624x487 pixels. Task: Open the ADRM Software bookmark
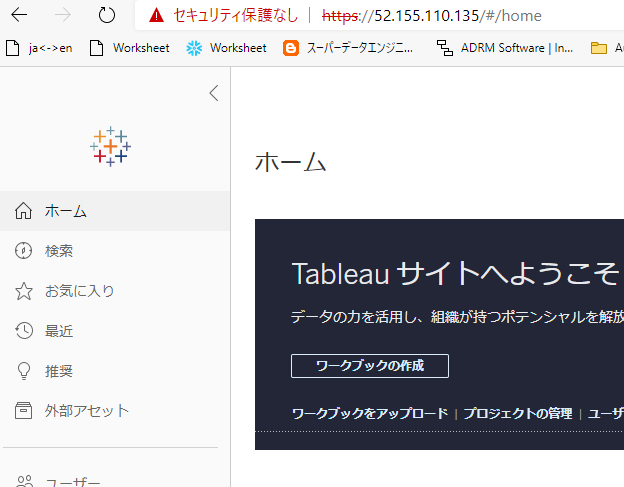click(505, 48)
